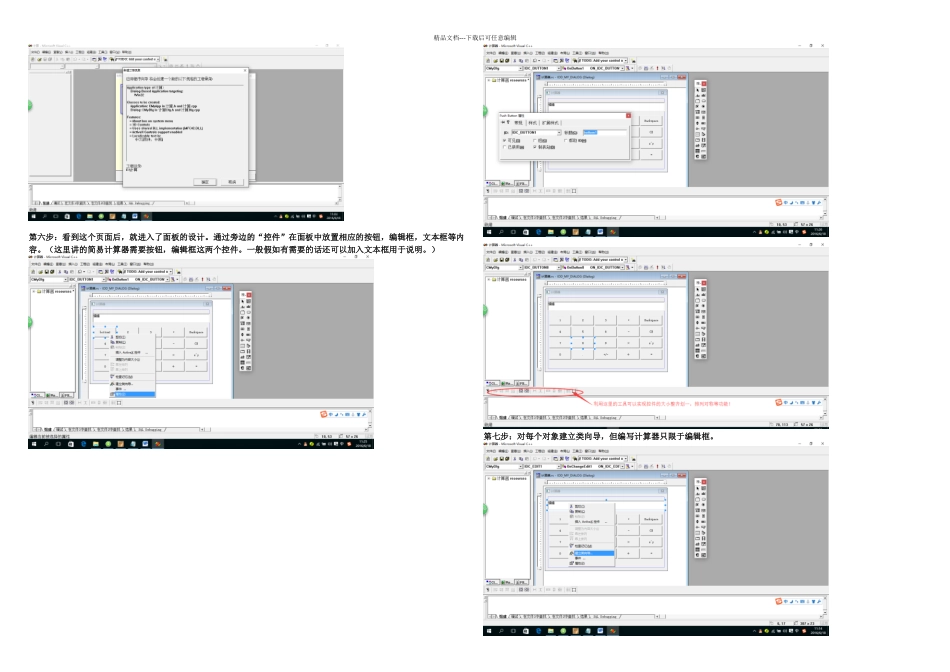Open File Explorer in top-right screenshot's taskbar
The width and height of the screenshot is (950, 672).
click(x=551, y=231)
